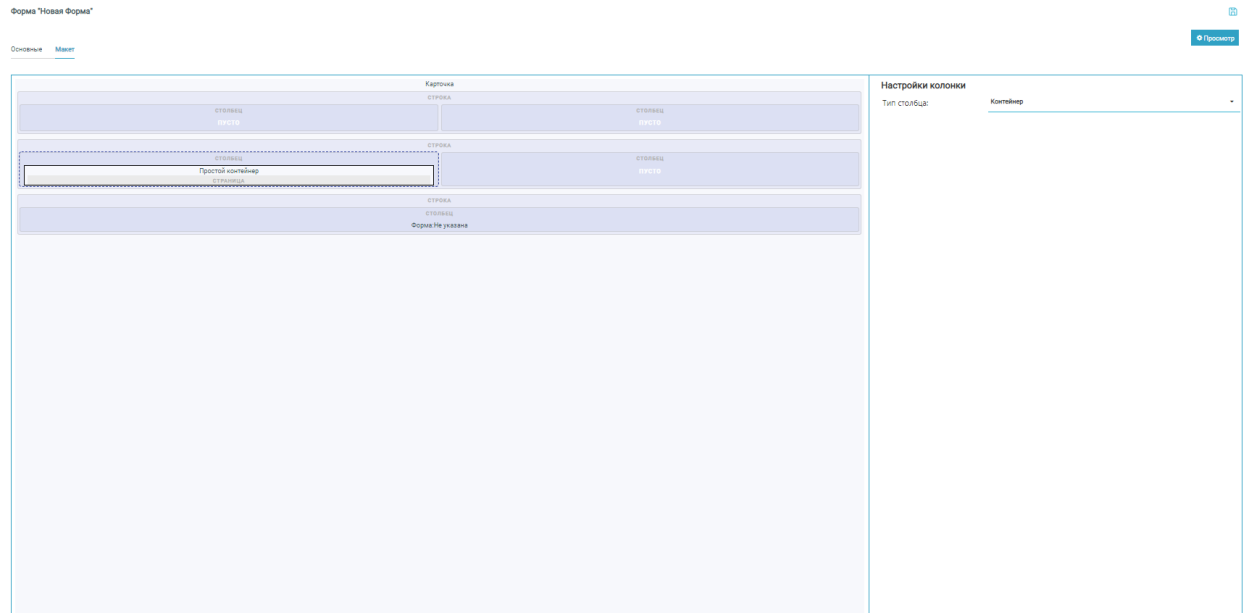Click the third СТРОКА row header
This screenshot has width=1250, height=613.
439,200
